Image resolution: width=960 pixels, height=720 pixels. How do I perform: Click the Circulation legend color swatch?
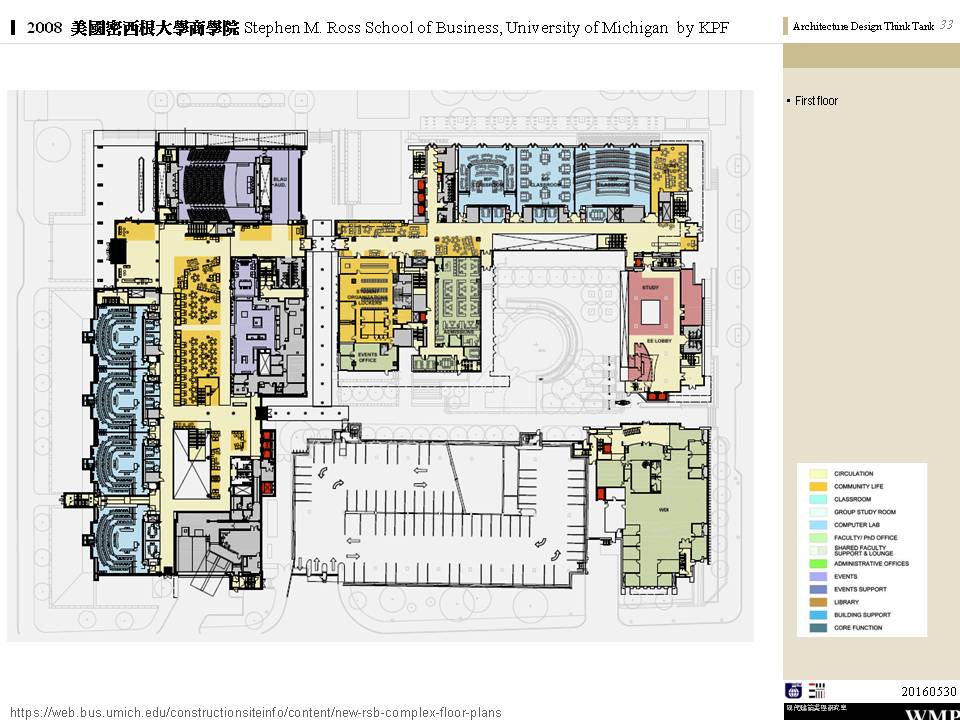816,474
